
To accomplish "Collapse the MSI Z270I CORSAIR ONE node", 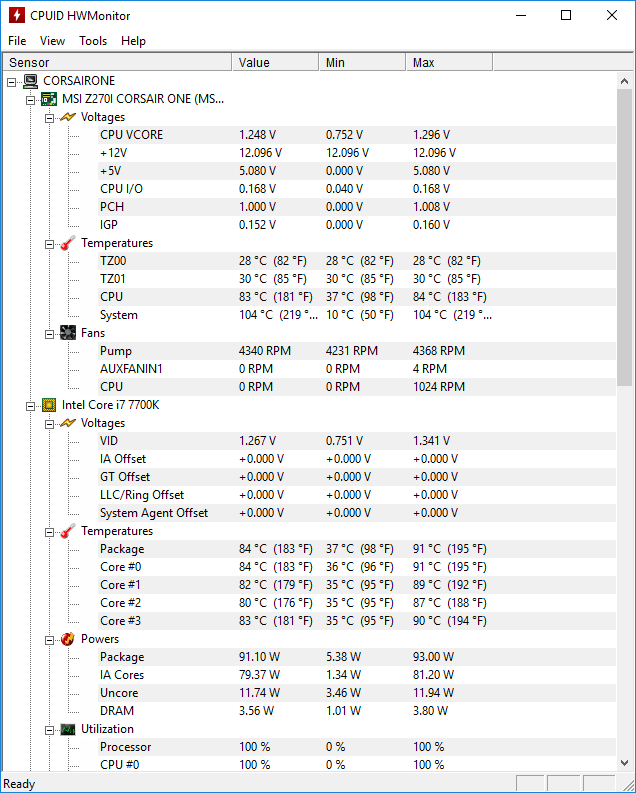I will click(30, 100).
